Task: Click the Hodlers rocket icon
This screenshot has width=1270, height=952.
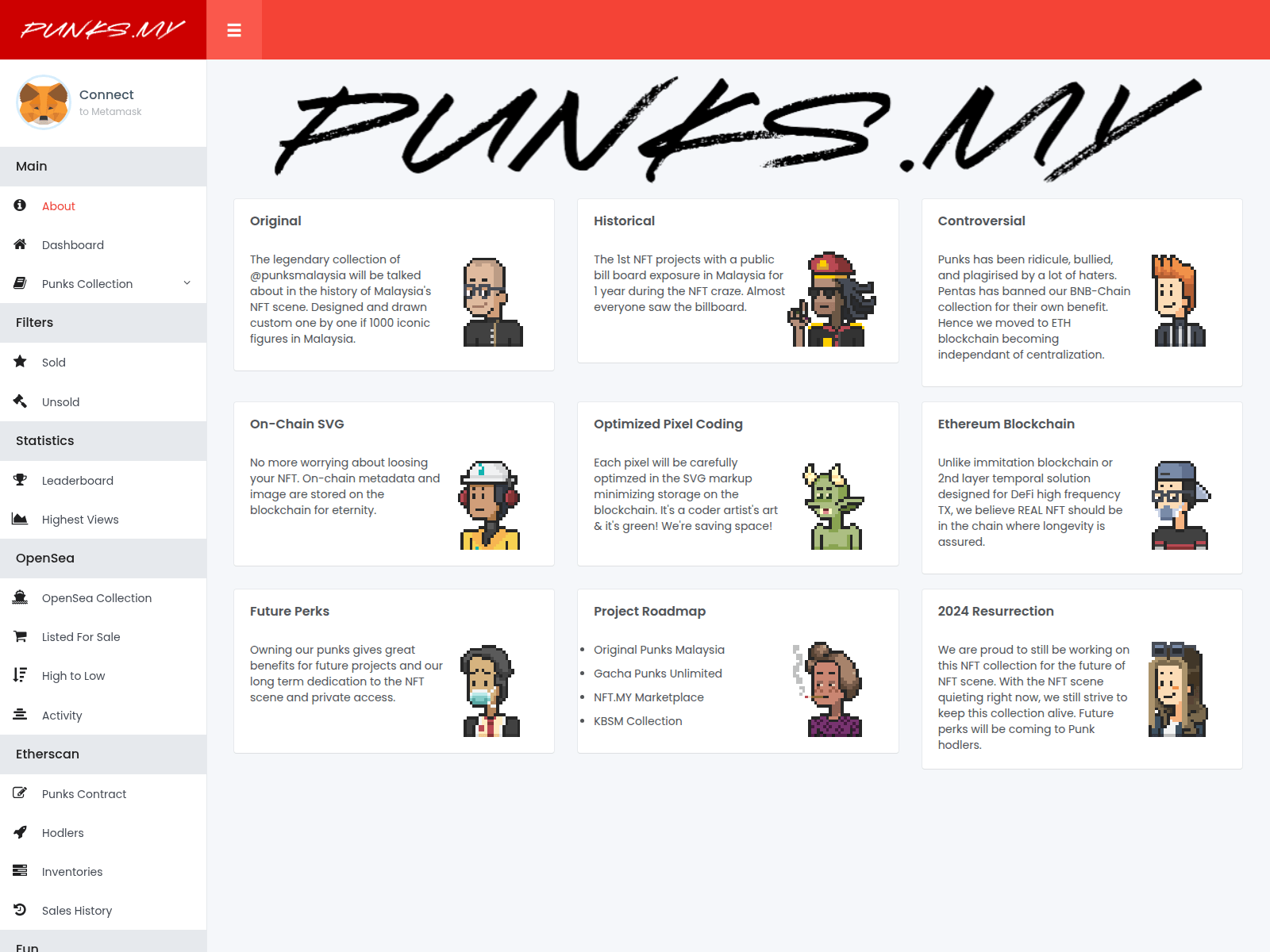Action: [20, 832]
